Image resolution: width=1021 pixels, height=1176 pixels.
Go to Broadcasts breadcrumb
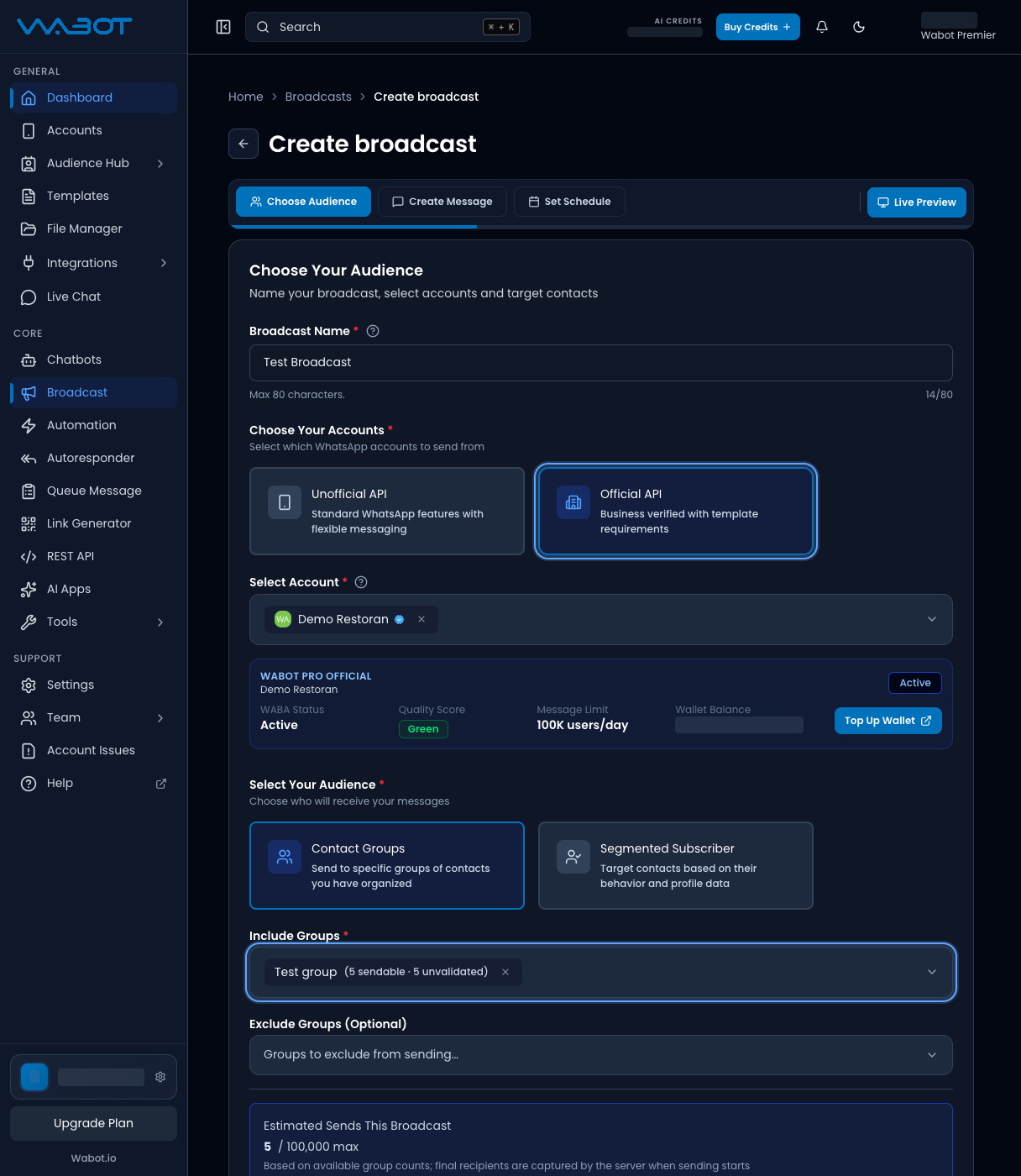[x=318, y=97]
